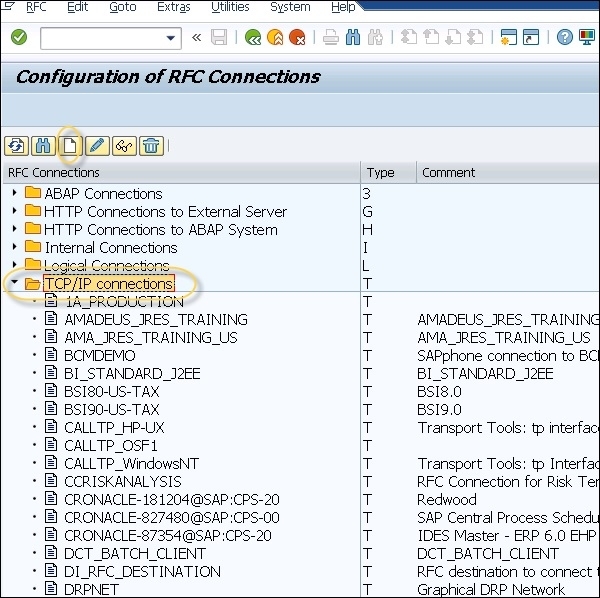This screenshot has width=600, height=598.
Task: Expand HTTP Connections to ABAP System
Action: pyautogui.click(x=15, y=228)
